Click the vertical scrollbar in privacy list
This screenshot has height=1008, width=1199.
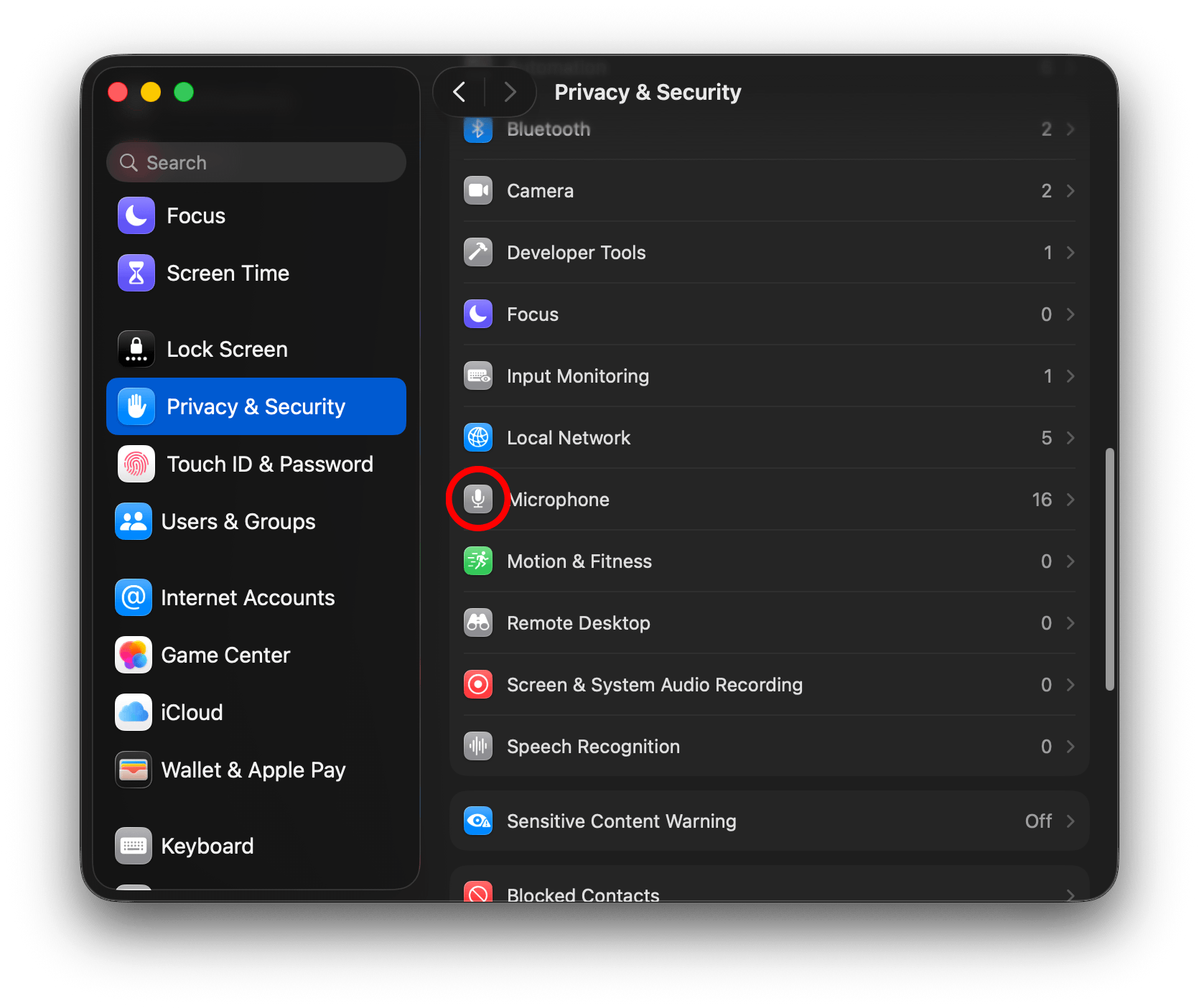pyautogui.click(x=1110, y=569)
